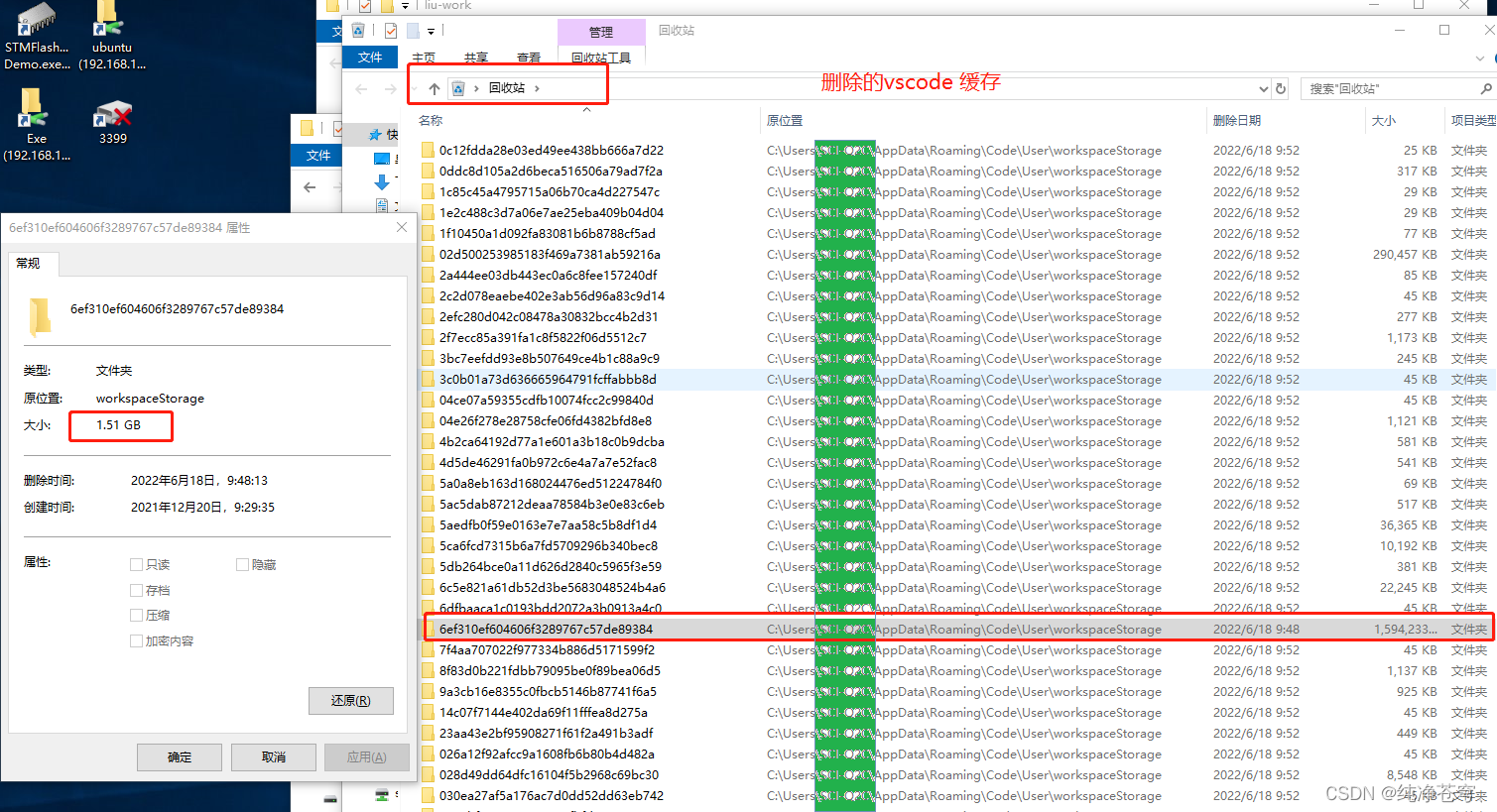Click Recycle Bin icon in address bar
The height and width of the screenshot is (812, 1497).
pos(457,88)
